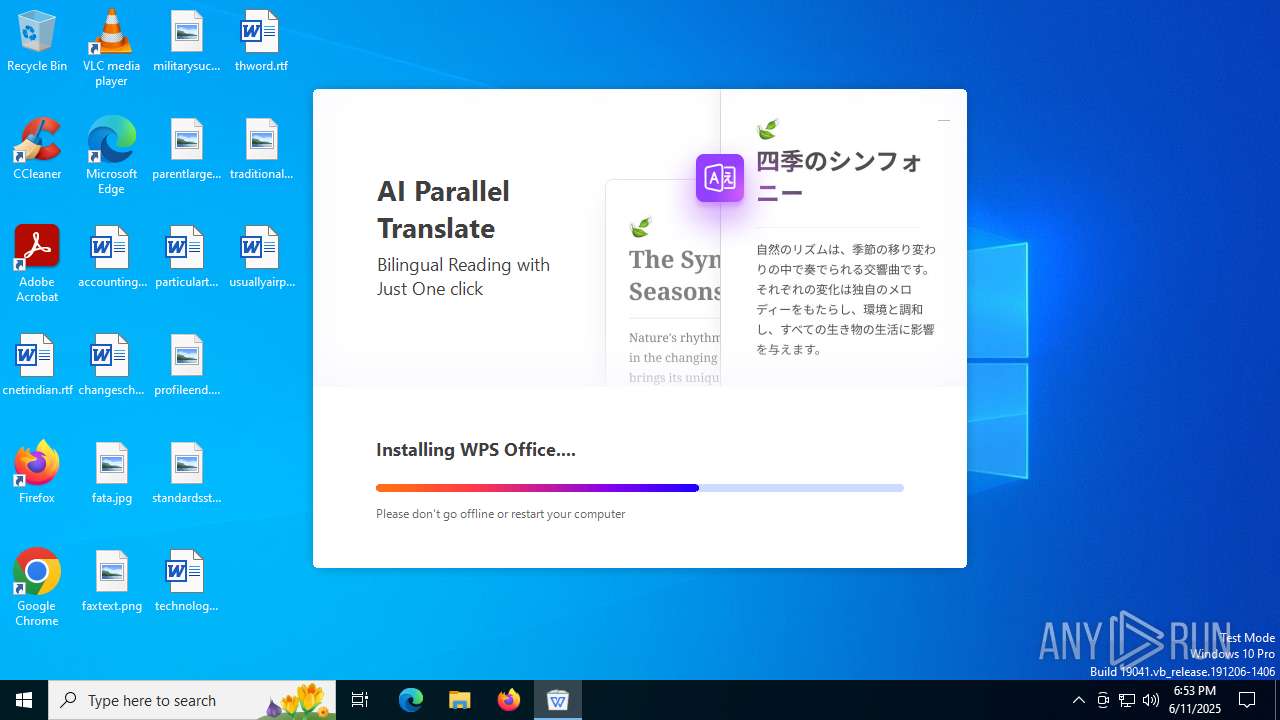Select the standardsst... image file

(x=186, y=473)
